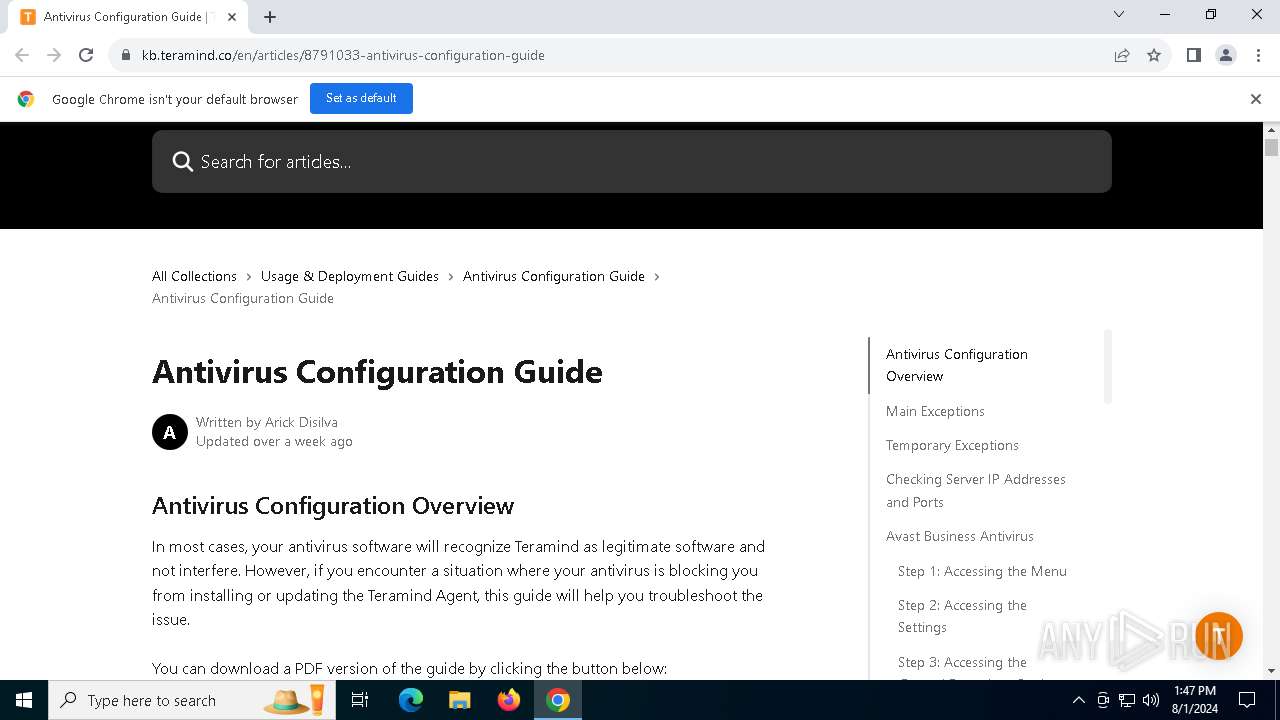Jump to Avast Business Antivirus section
Image resolution: width=1280 pixels, height=720 pixels.
pos(960,536)
